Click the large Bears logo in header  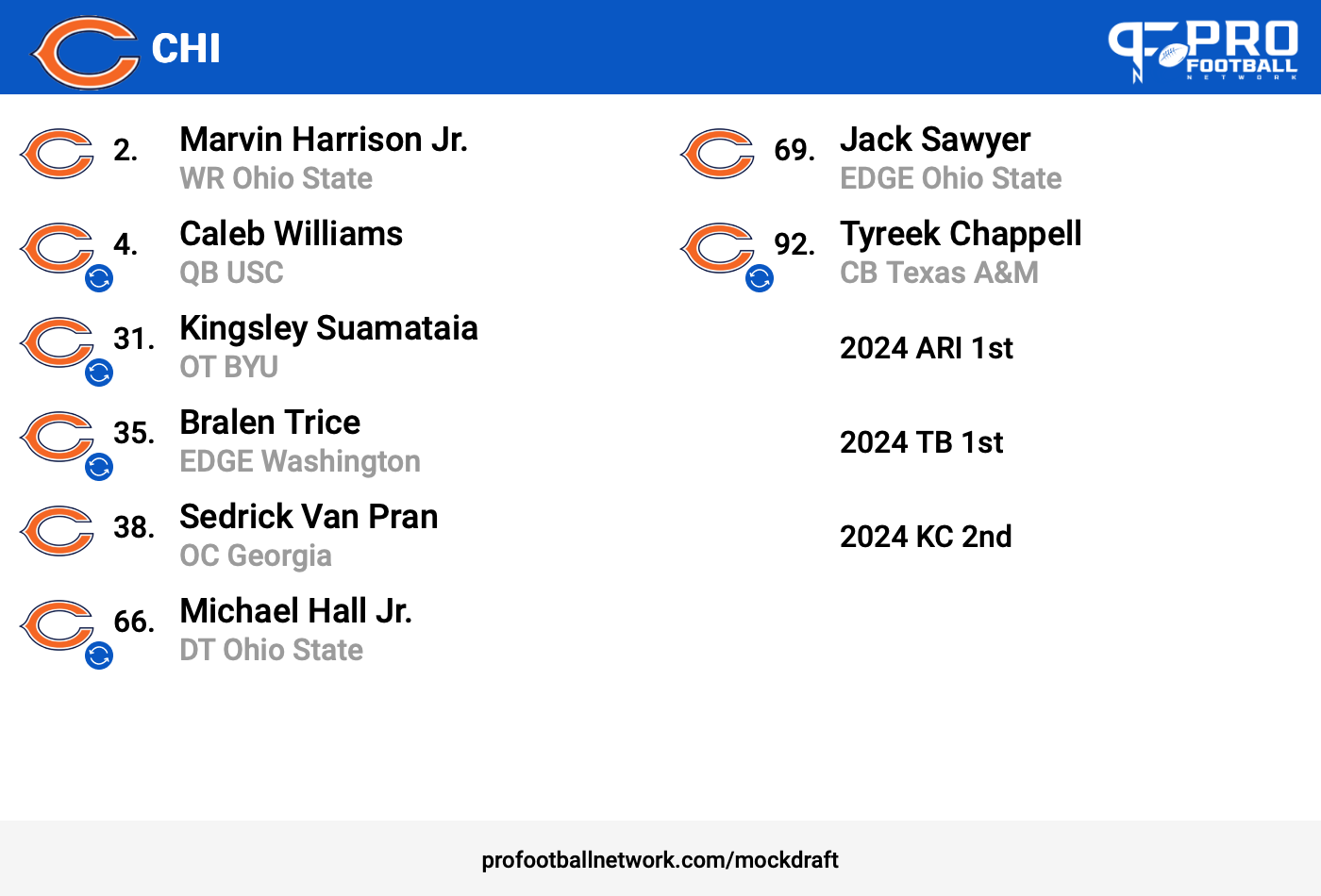[x=85, y=52]
